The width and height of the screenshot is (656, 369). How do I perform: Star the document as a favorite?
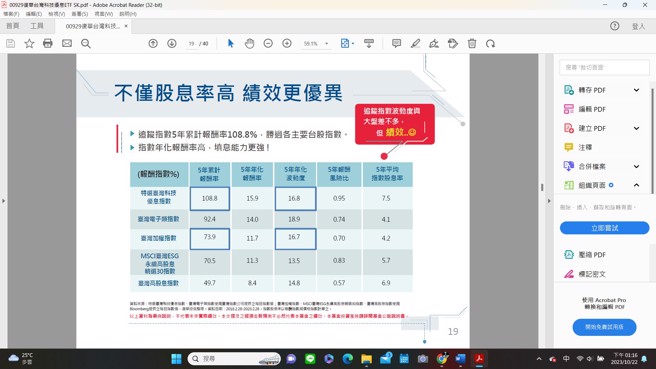[29, 44]
